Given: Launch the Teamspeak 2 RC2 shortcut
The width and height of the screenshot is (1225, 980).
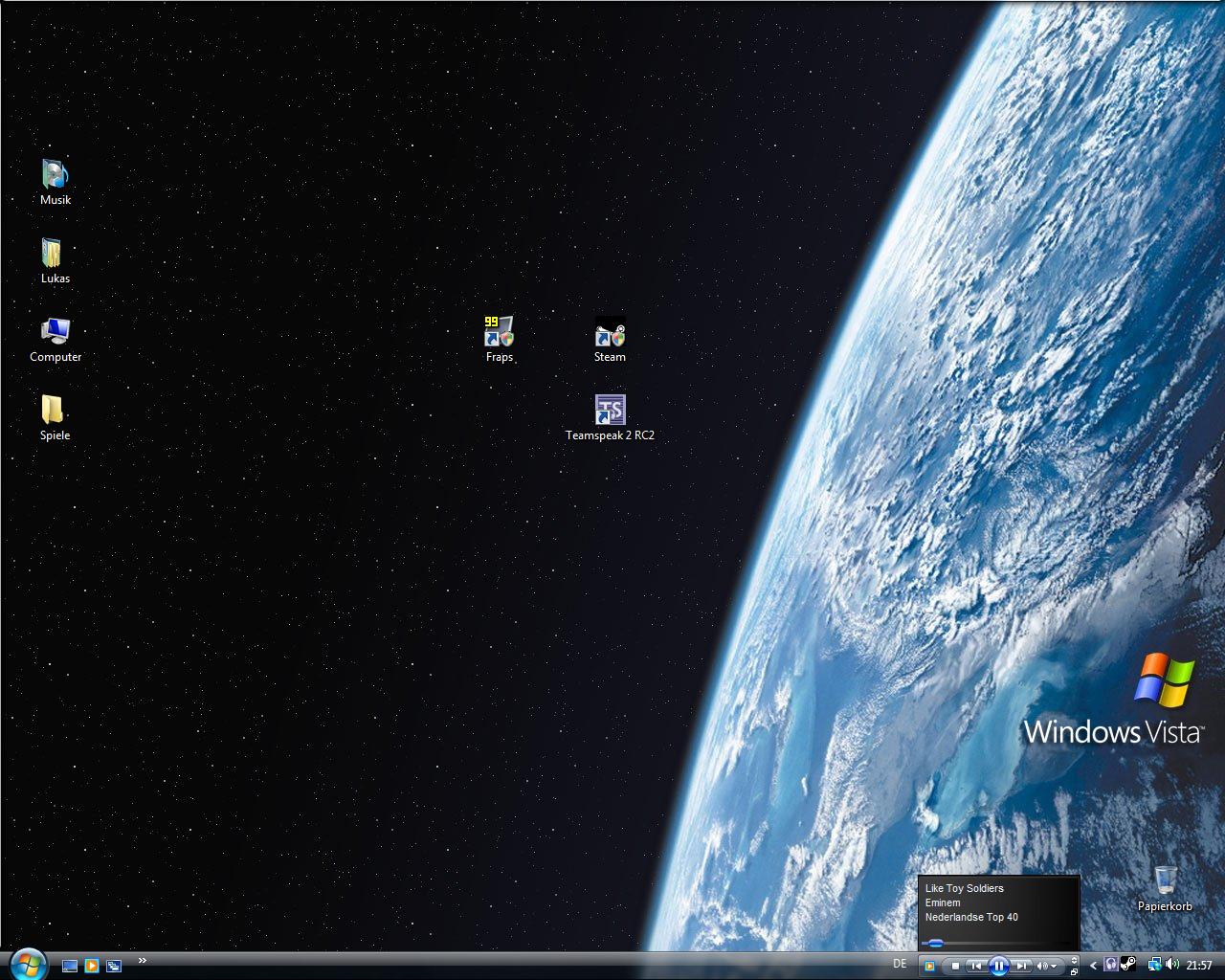Looking at the screenshot, I should pyautogui.click(x=610, y=411).
